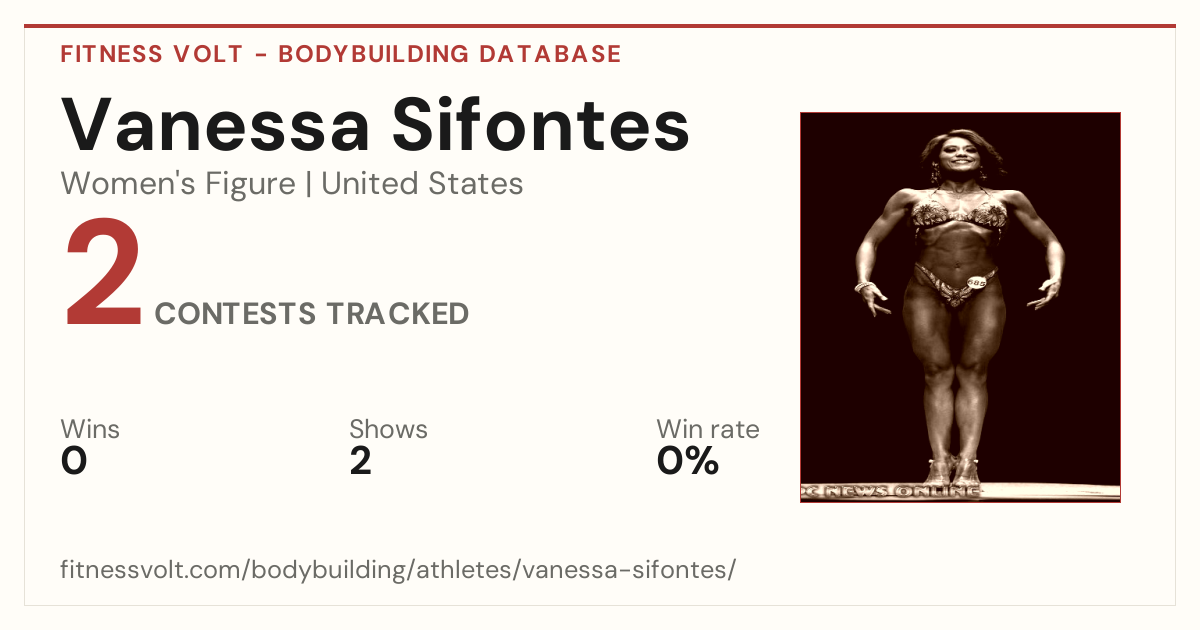Select the Bodybuilding Database header label

point(450,54)
